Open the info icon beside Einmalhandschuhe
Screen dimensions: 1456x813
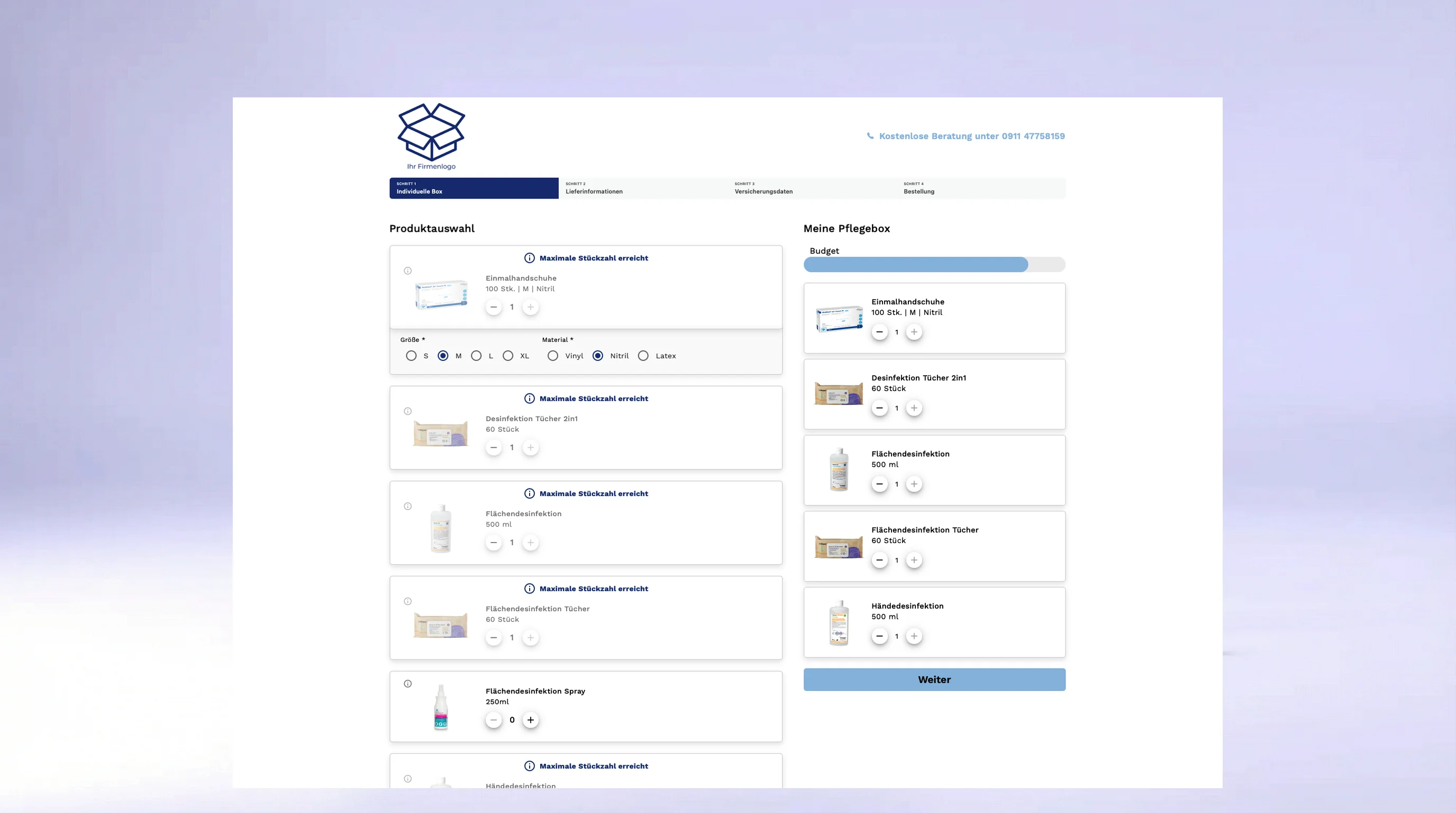pyautogui.click(x=408, y=270)
